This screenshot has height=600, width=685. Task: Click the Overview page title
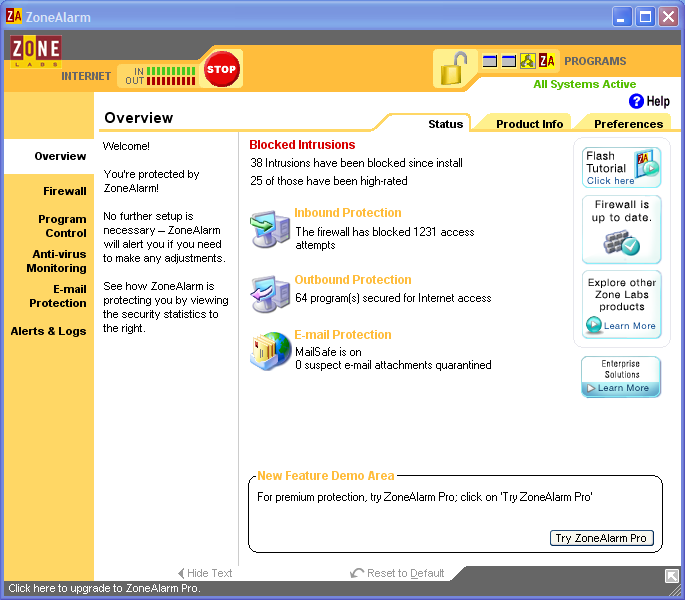138,118
